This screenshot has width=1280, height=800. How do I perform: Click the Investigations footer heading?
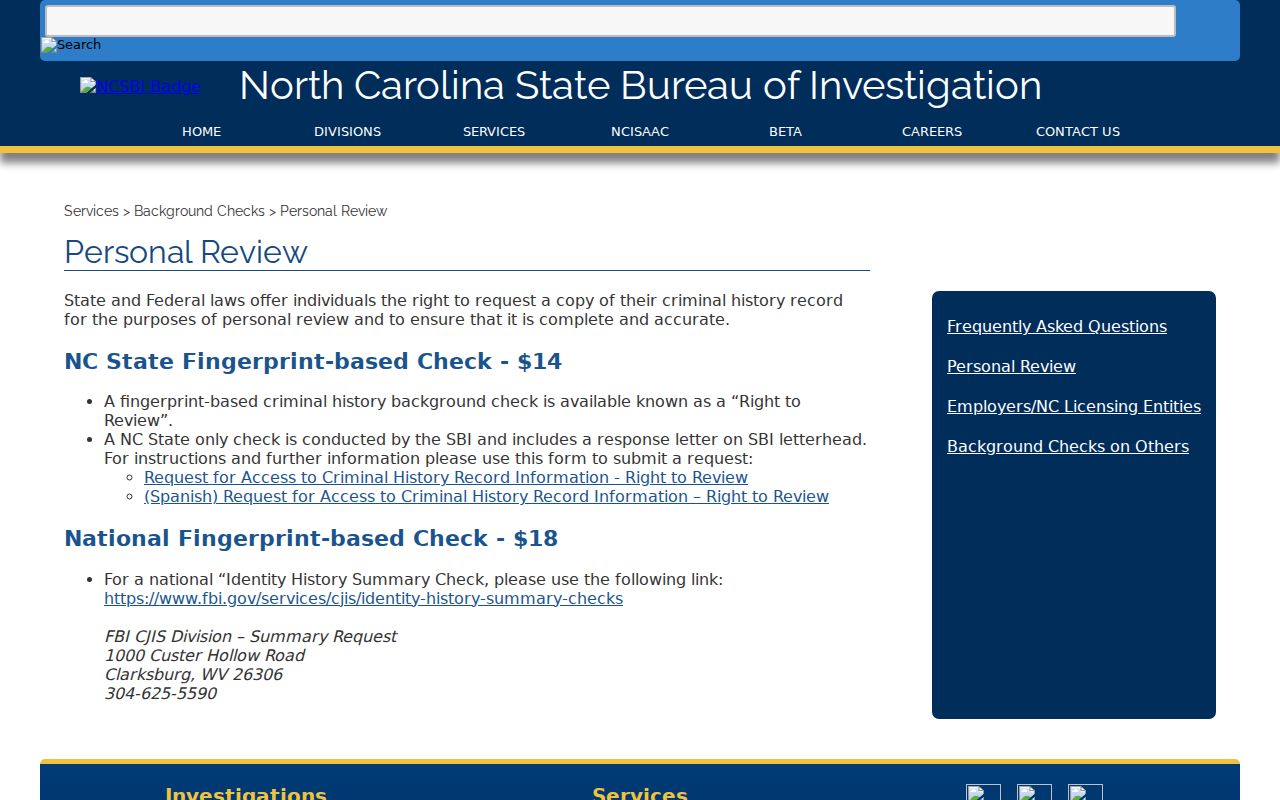[246, 794]
